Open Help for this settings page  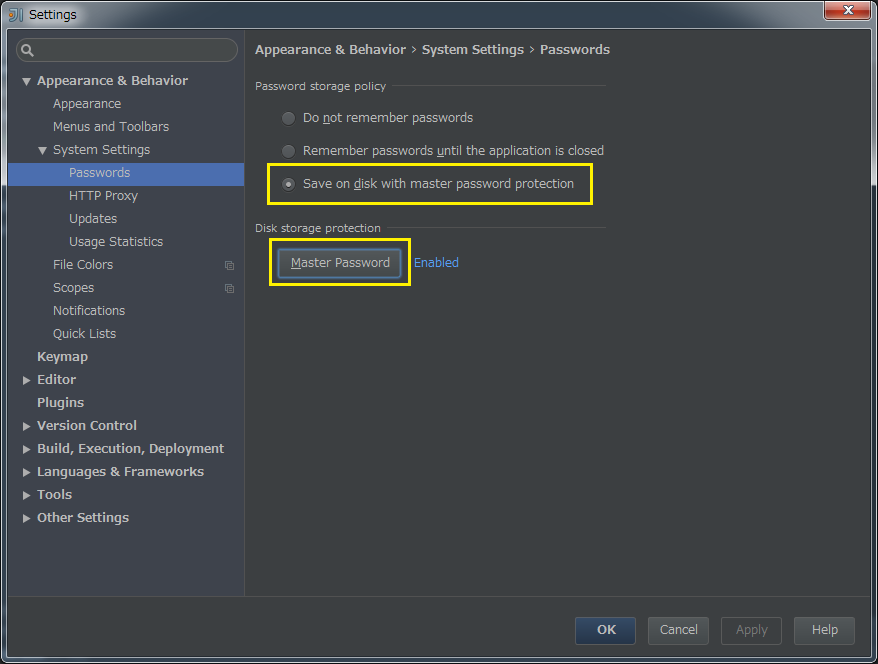click(823, 630)
